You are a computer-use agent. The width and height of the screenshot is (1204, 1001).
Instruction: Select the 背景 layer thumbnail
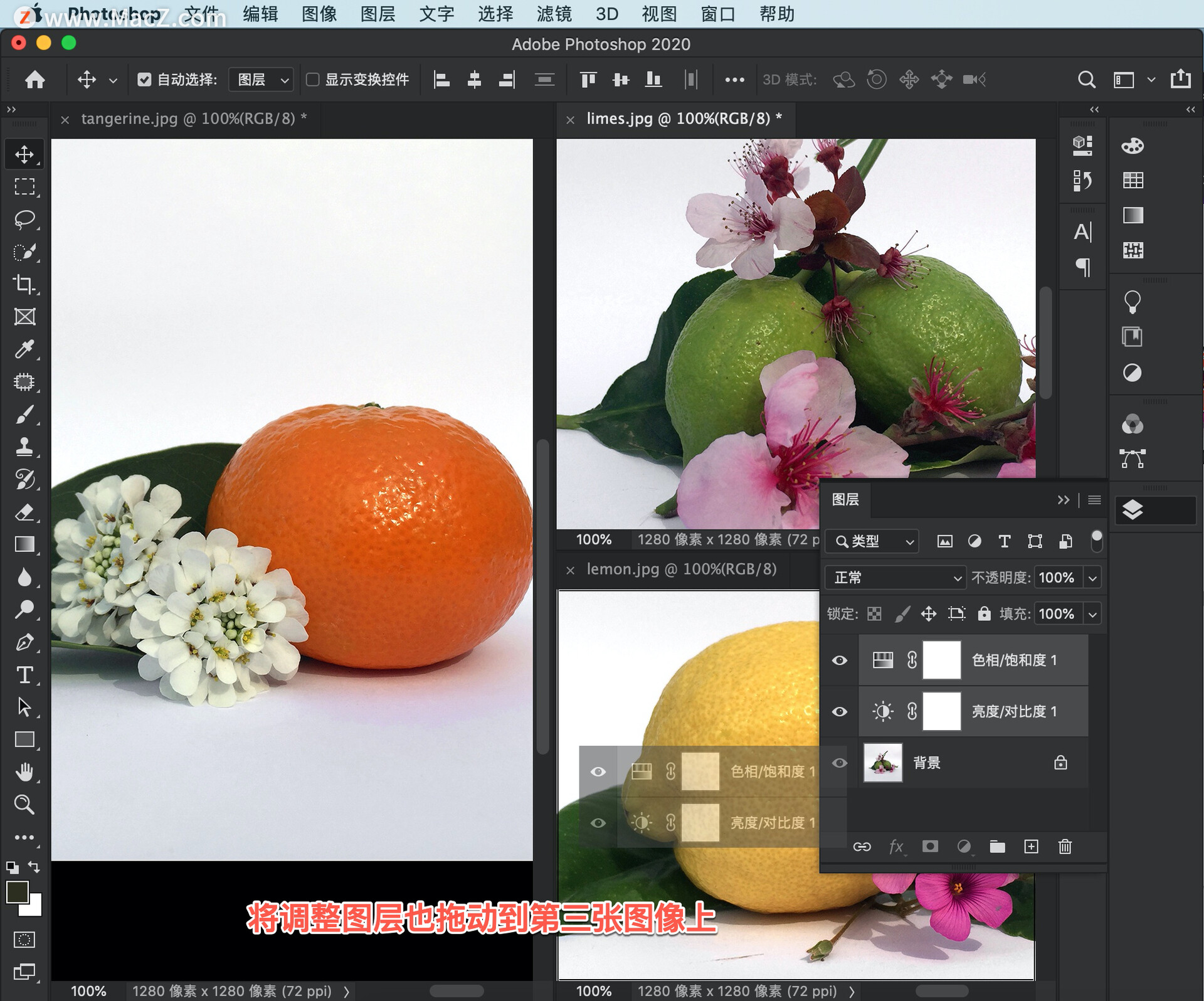pos(882,763)
